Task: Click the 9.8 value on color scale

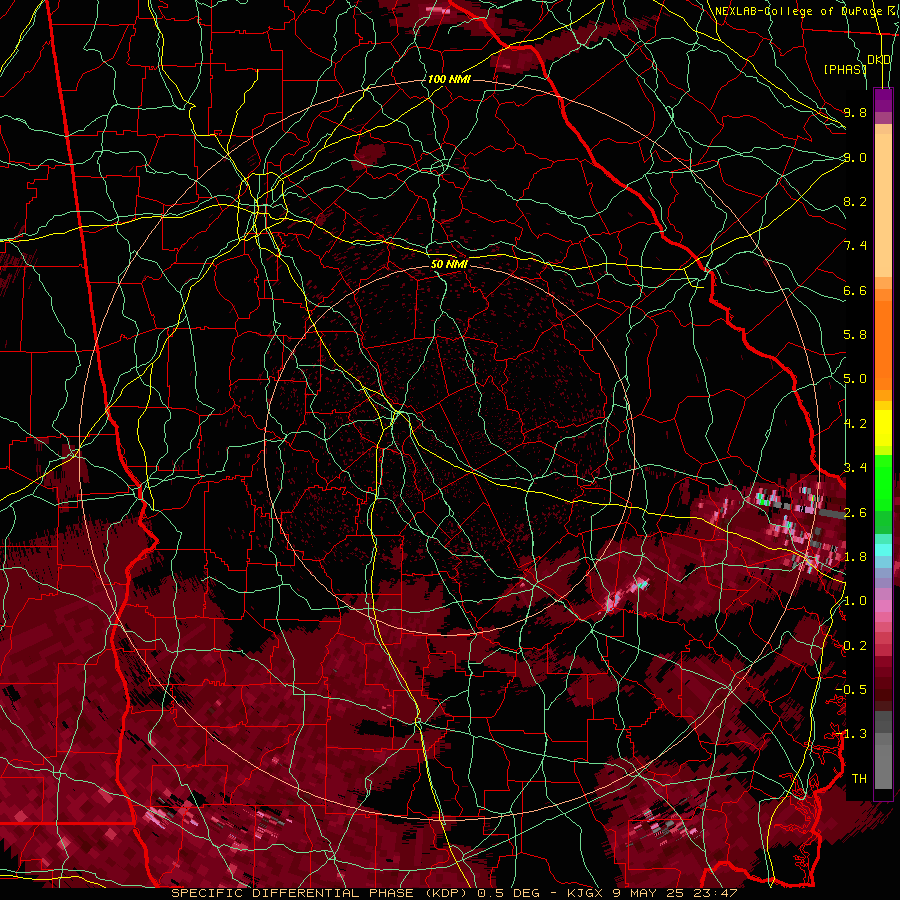Action: [x=855, y=112]
